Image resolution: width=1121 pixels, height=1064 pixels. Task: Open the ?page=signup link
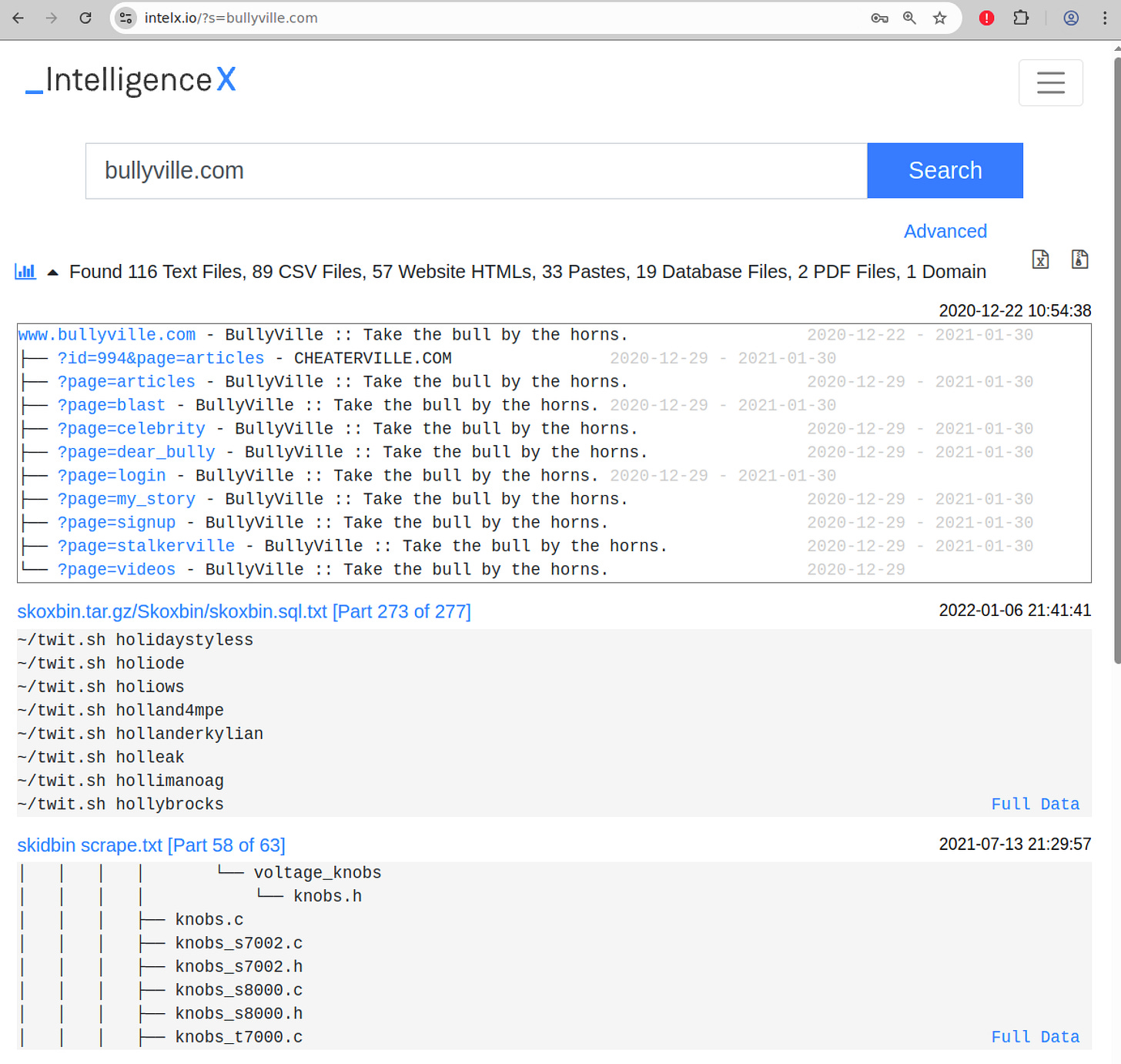coord(116,523)
